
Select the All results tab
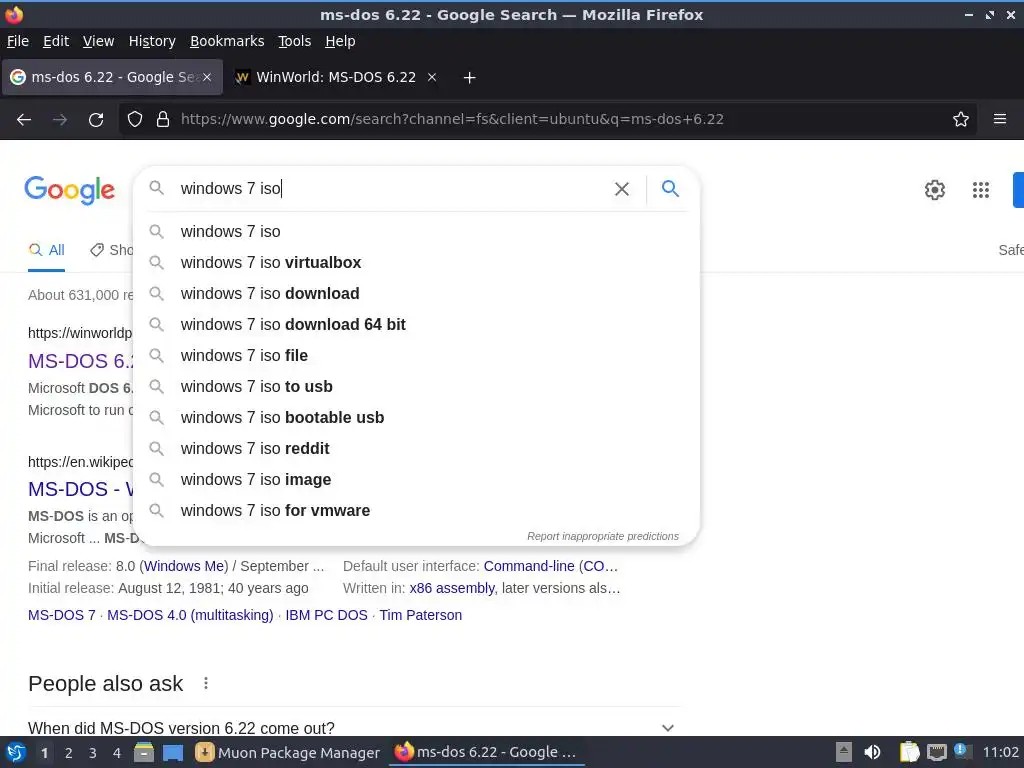pyautogui.click(x=46, y=250)
